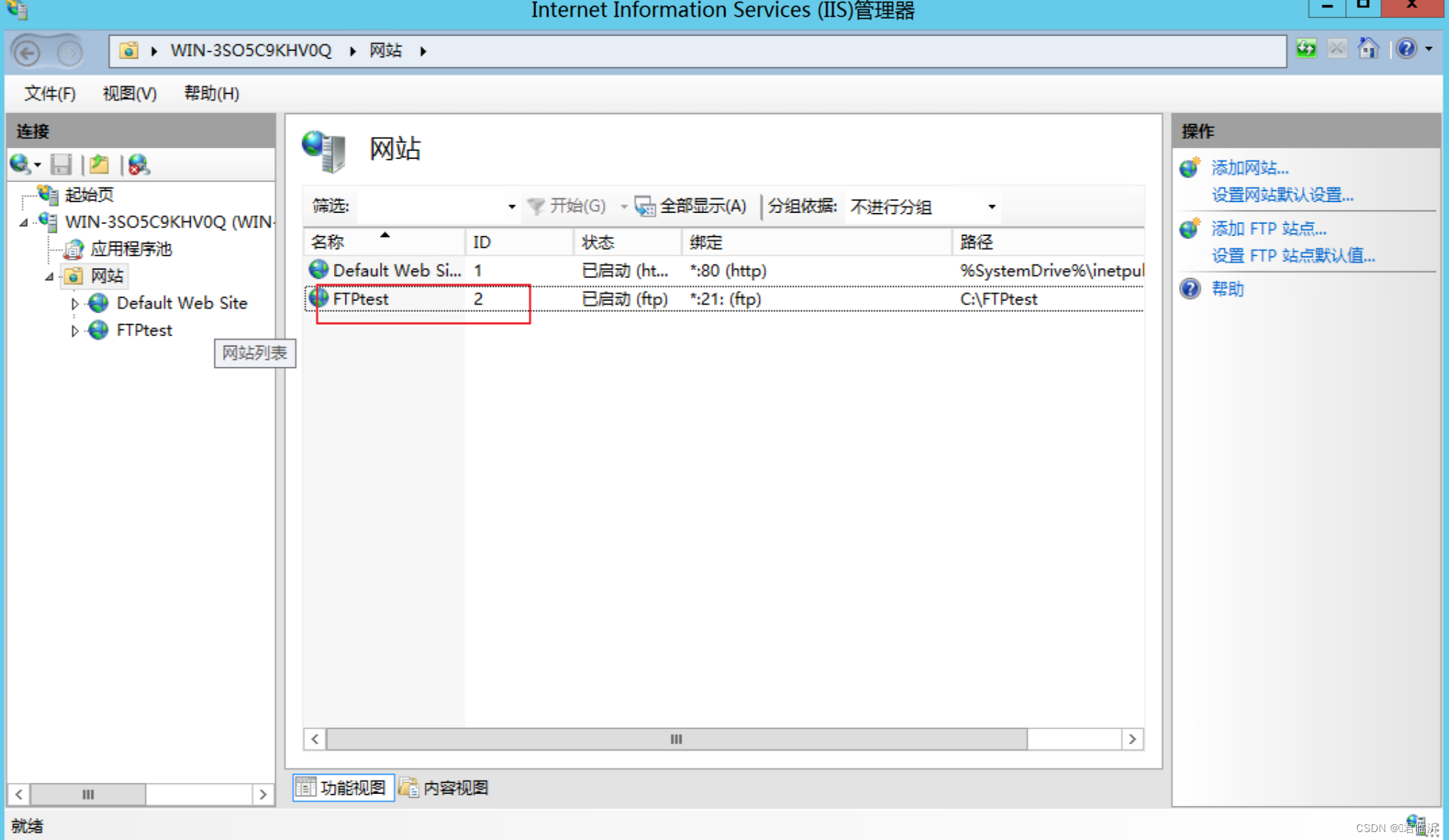Open the 视图(V) menu

point(130,94)
